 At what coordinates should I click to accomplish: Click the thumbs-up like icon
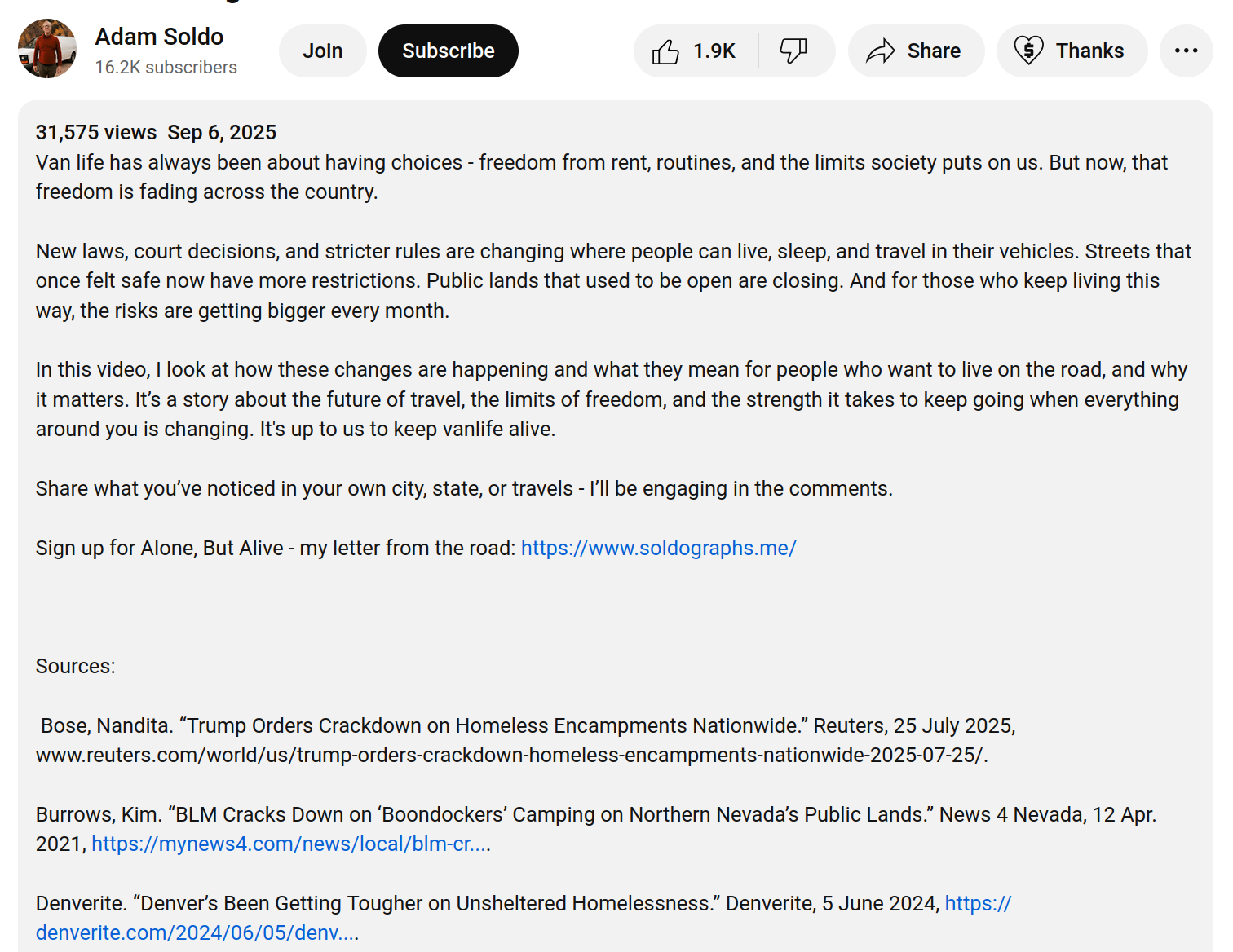pos(665,51)
